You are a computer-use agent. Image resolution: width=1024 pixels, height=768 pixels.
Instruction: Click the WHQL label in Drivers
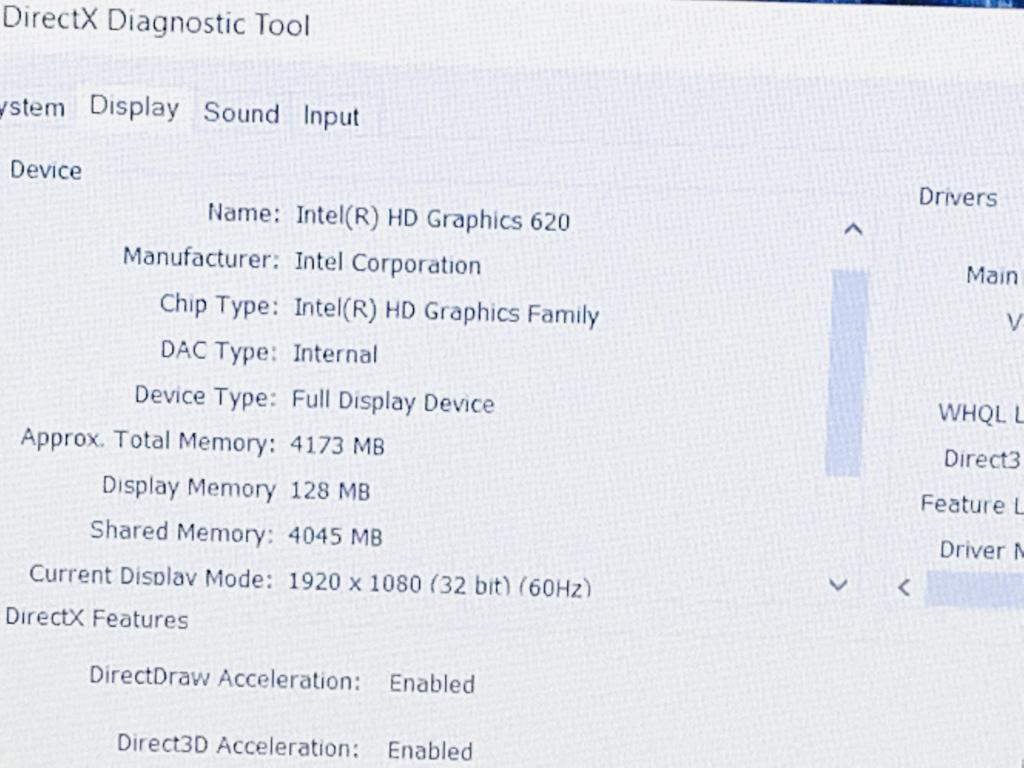[980, 413]
